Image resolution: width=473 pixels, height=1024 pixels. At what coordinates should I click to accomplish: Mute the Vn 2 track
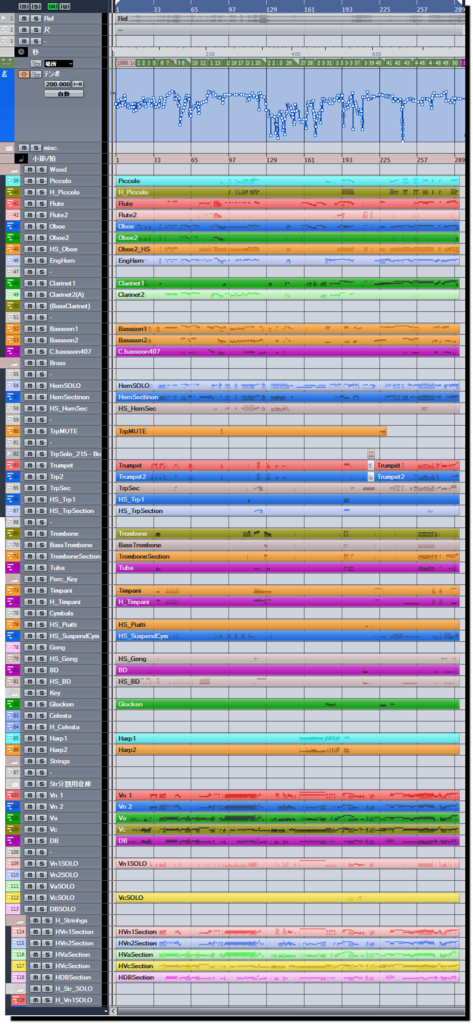click(28, 807)
